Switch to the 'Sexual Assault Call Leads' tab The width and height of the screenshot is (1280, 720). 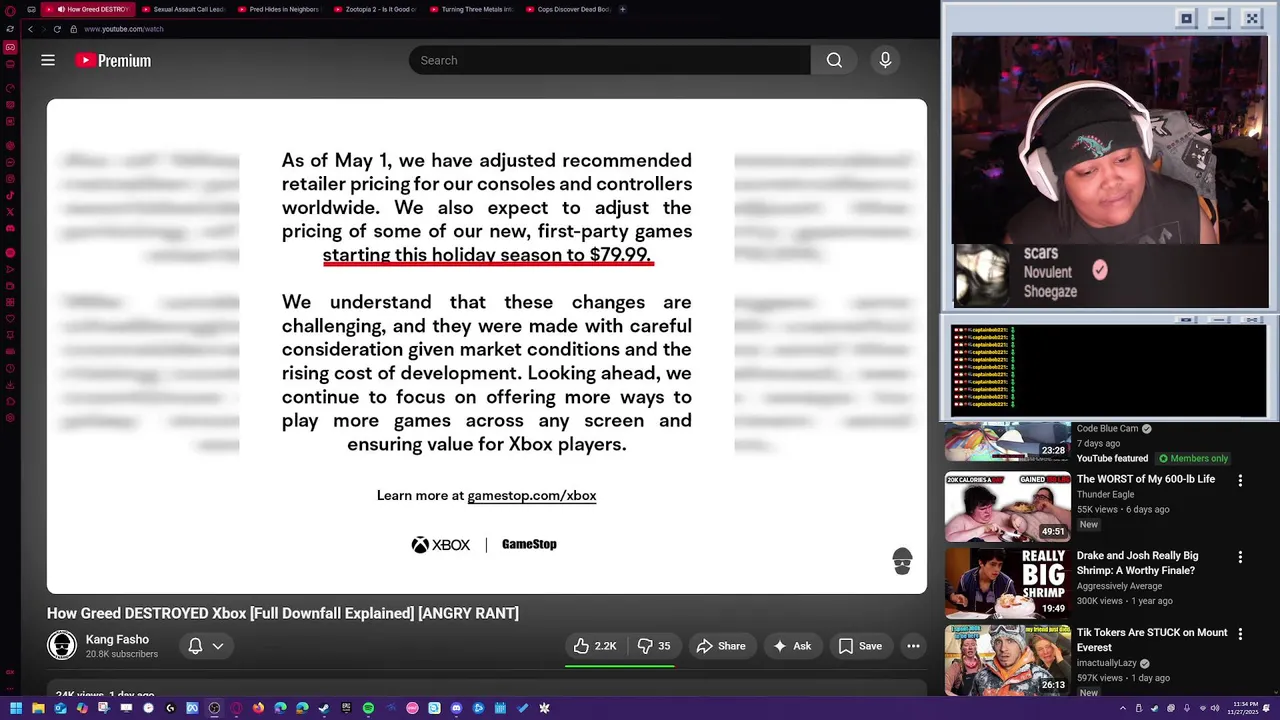184,9
